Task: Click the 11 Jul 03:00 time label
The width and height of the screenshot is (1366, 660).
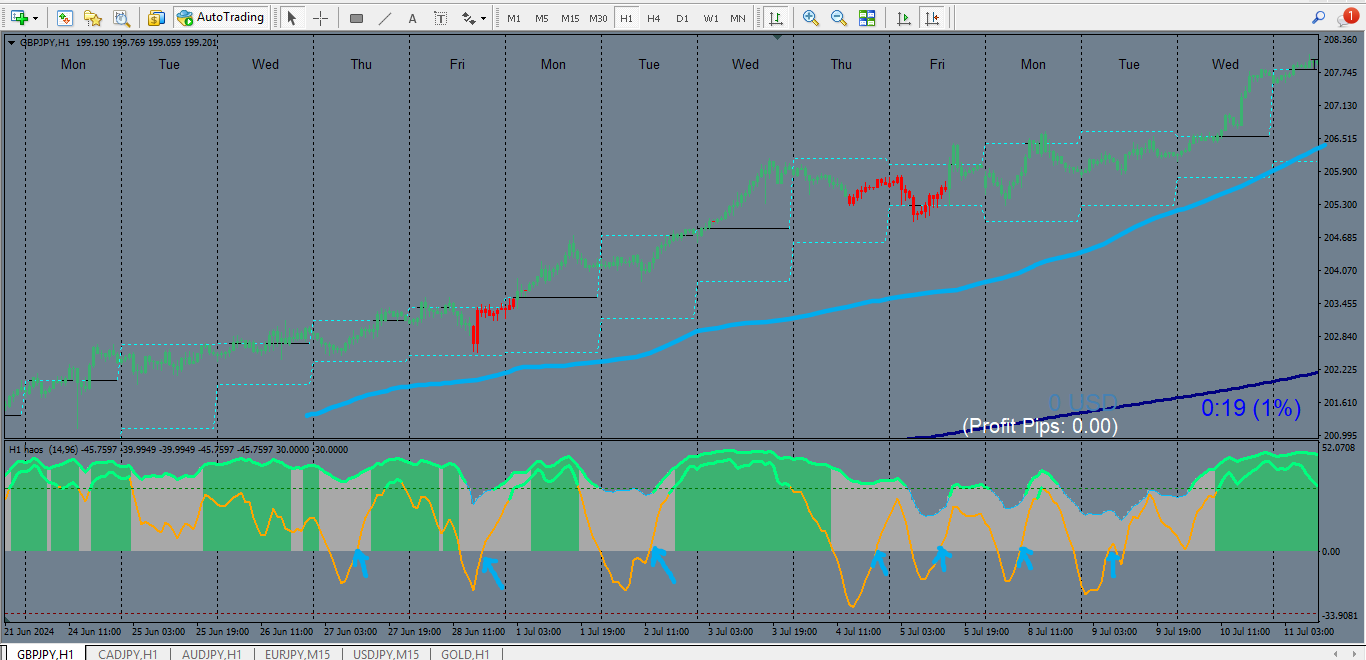Action: click(1307, 632)
